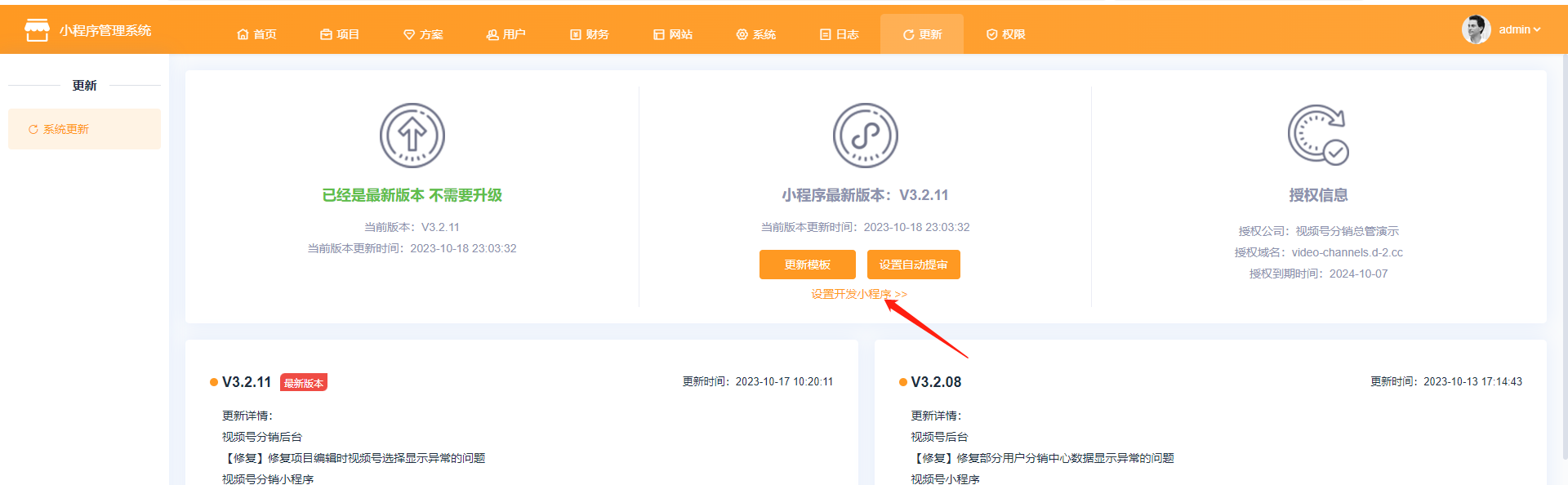The width and height of the screenshot is (1568, 485).
Task: Open the 用户 menu
Action: 506,34
